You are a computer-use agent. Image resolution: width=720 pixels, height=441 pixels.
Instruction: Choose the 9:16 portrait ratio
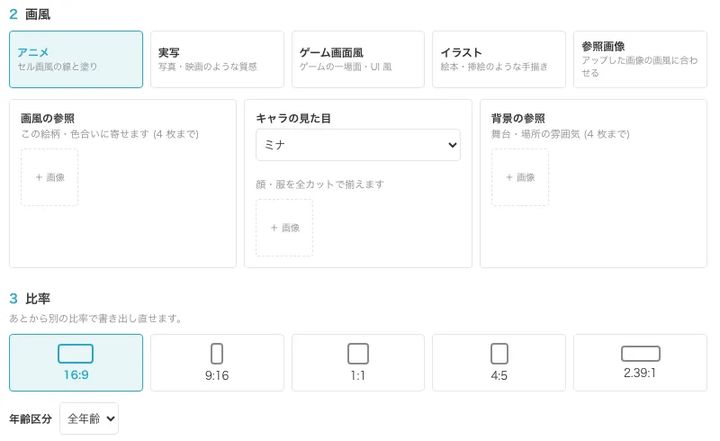[x=217, y=363]
